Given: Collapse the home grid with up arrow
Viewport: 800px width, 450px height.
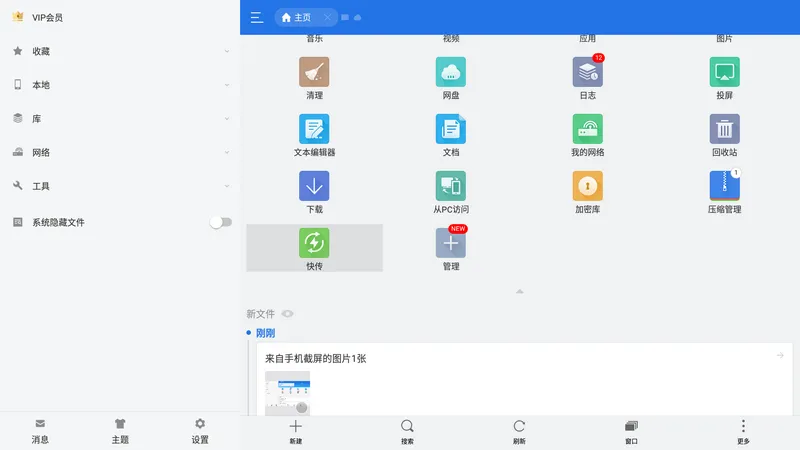Looking at the screenshot, I should coord(519,291).
